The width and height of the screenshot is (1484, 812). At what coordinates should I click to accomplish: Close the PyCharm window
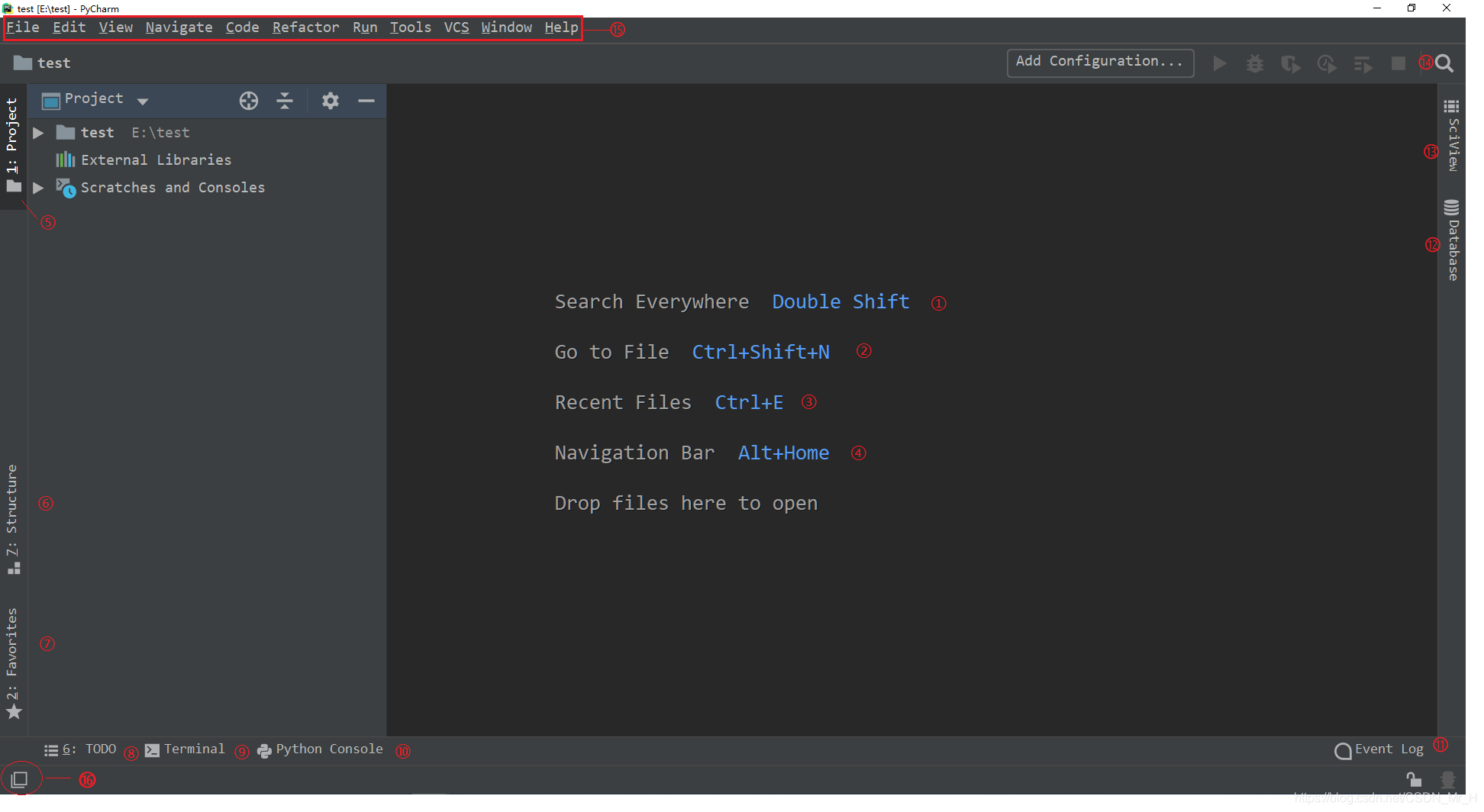click(1447, 8)
